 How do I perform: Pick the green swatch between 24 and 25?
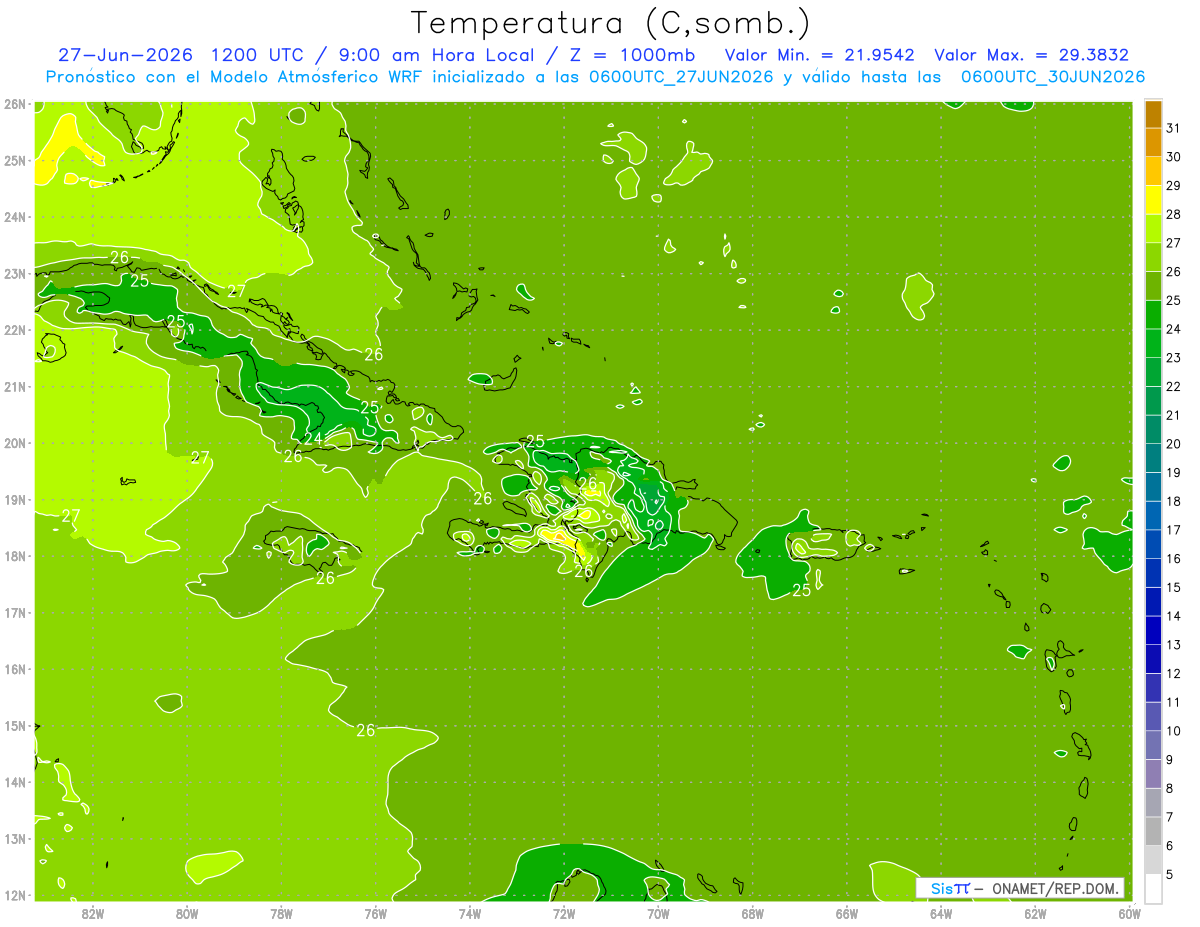point(1153,315)
